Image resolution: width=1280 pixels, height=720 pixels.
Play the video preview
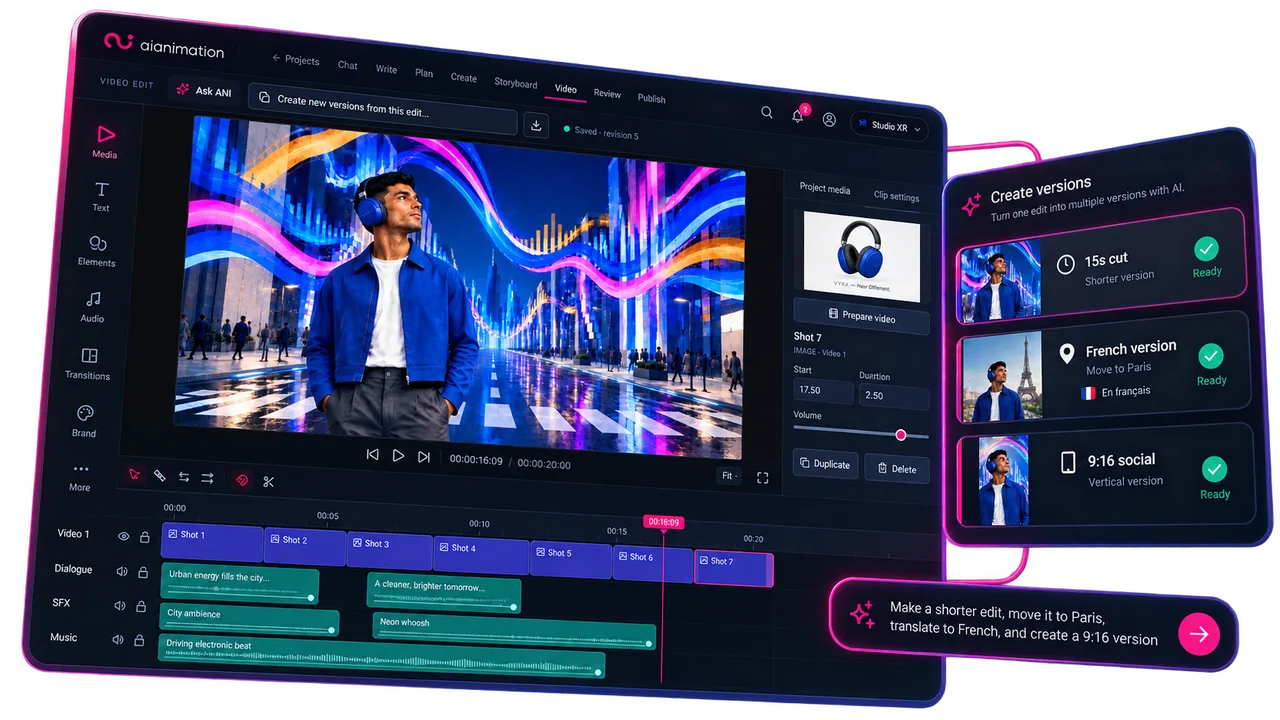coord(398,455)
